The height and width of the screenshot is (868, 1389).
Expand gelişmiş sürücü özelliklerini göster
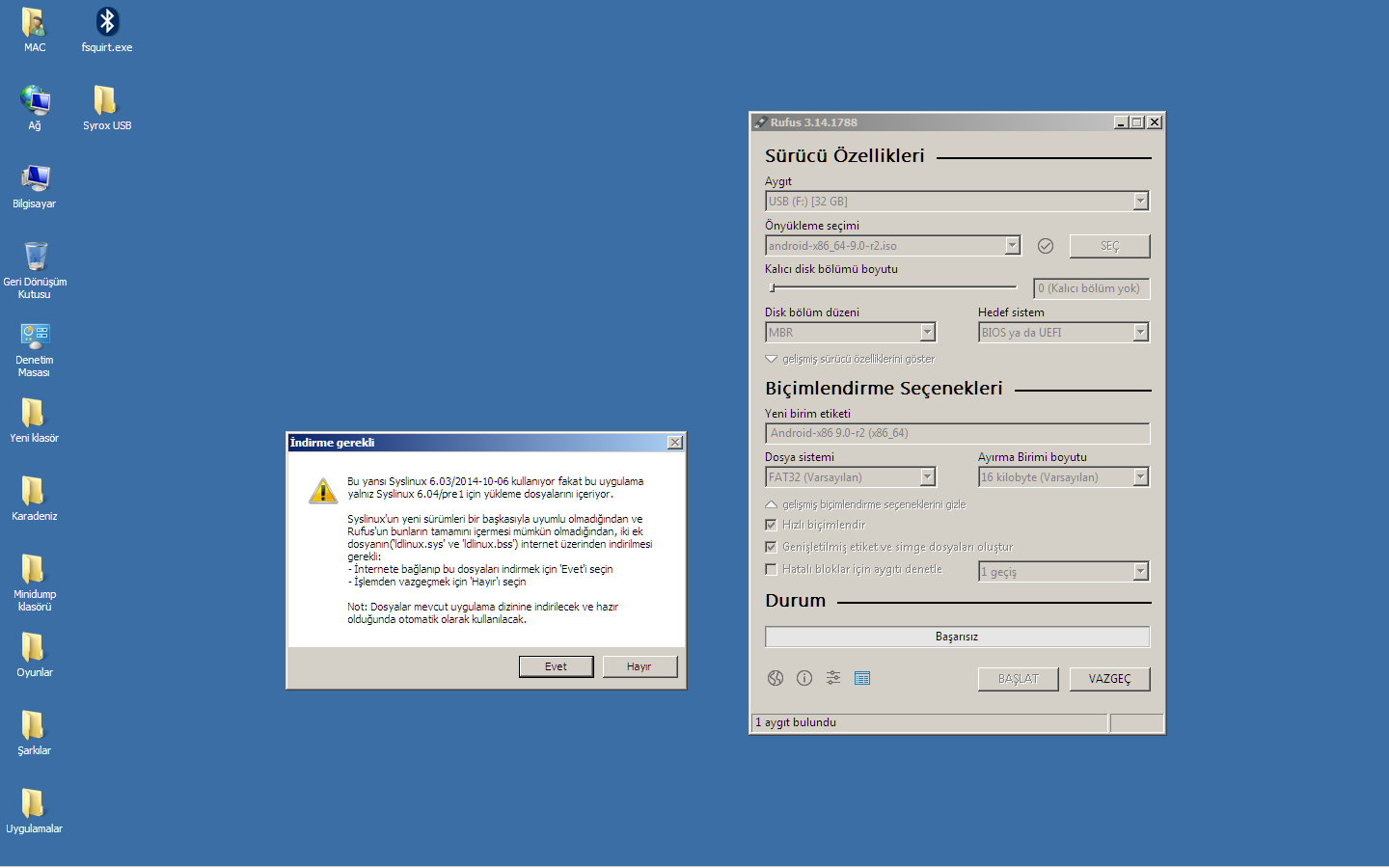(x=850, y=359)
